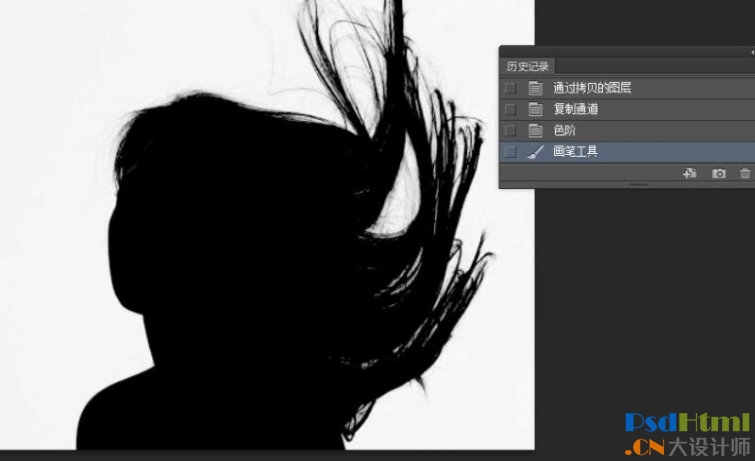755x461 pixels.
Task: Delete current state with trash icon
Action: 744,174
